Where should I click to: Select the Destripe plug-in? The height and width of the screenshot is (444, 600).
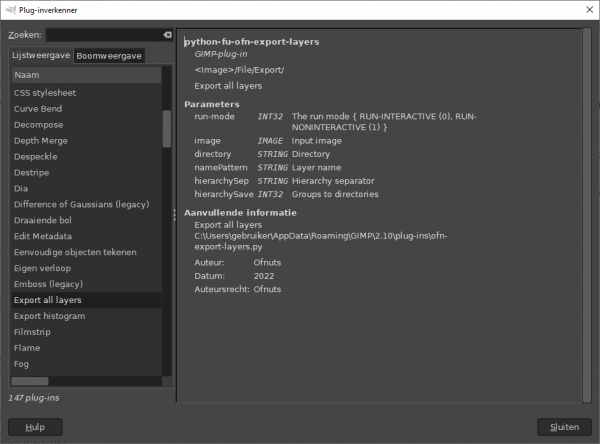click(x=86, y=173)
